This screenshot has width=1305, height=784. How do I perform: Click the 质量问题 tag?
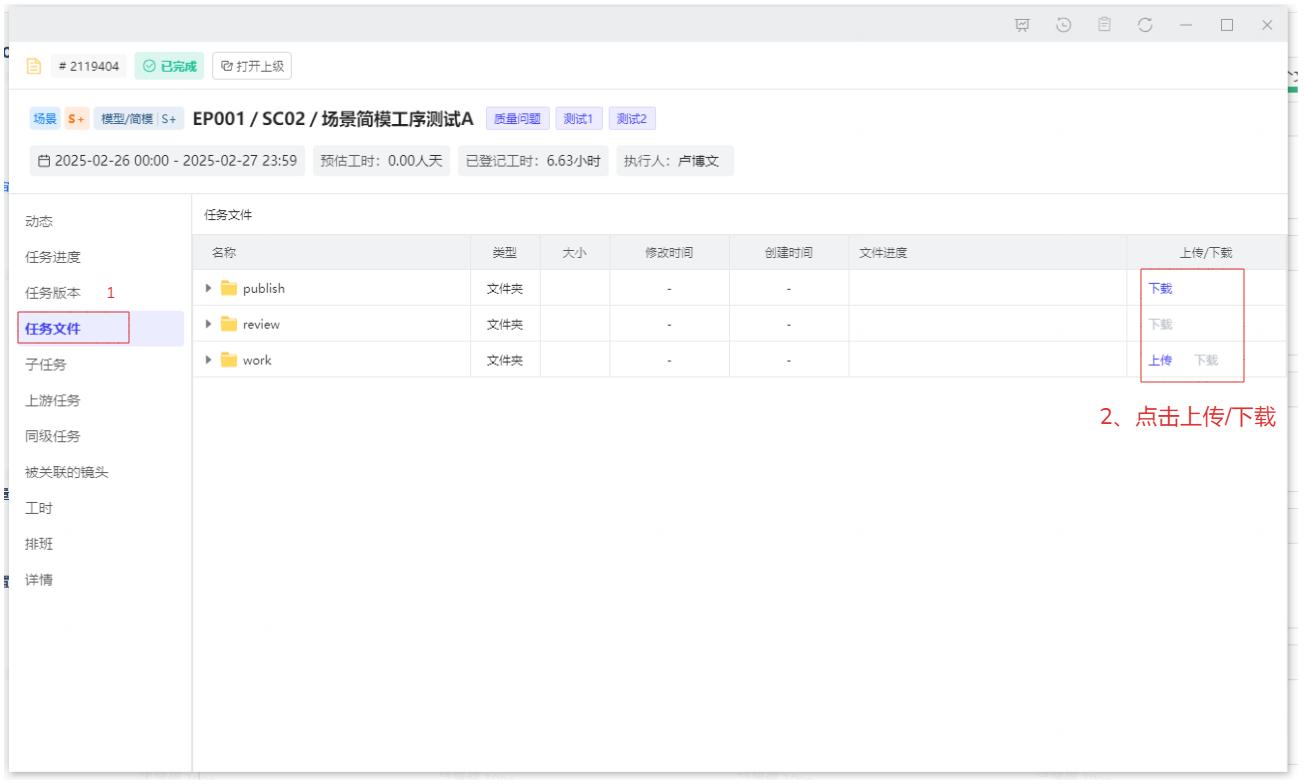coord(516,119)
